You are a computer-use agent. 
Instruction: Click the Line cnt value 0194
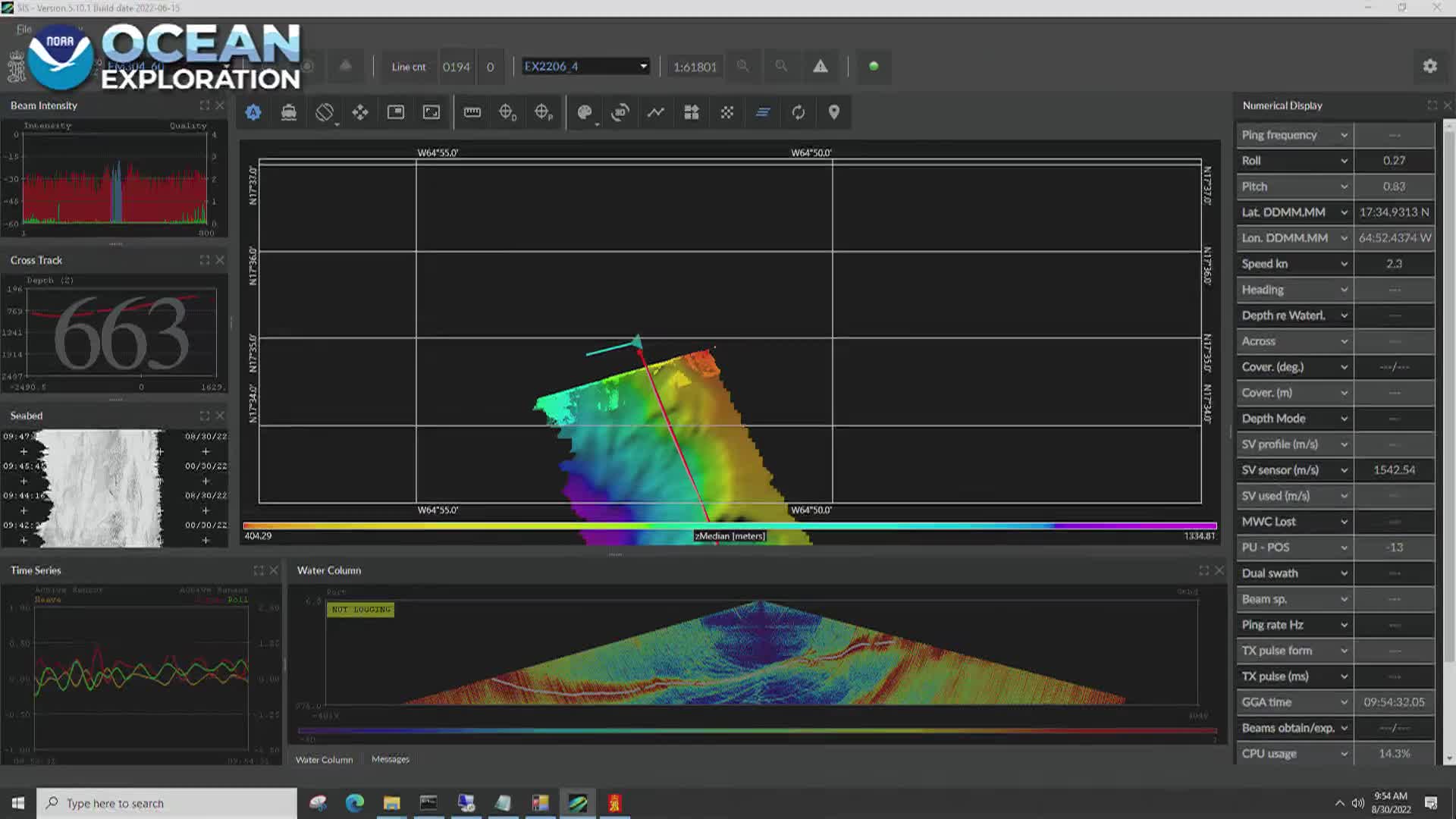(457, 67)
